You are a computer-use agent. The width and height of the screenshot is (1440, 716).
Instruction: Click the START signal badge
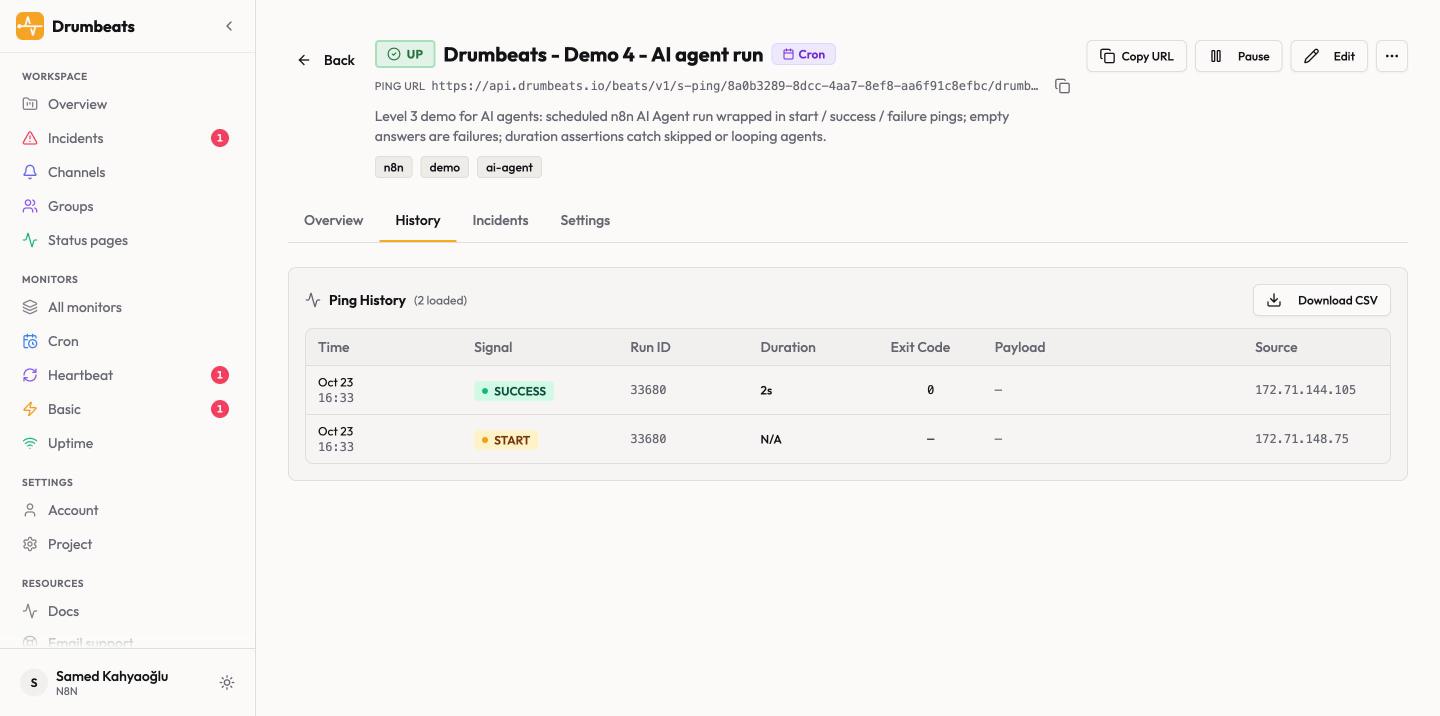506,440
